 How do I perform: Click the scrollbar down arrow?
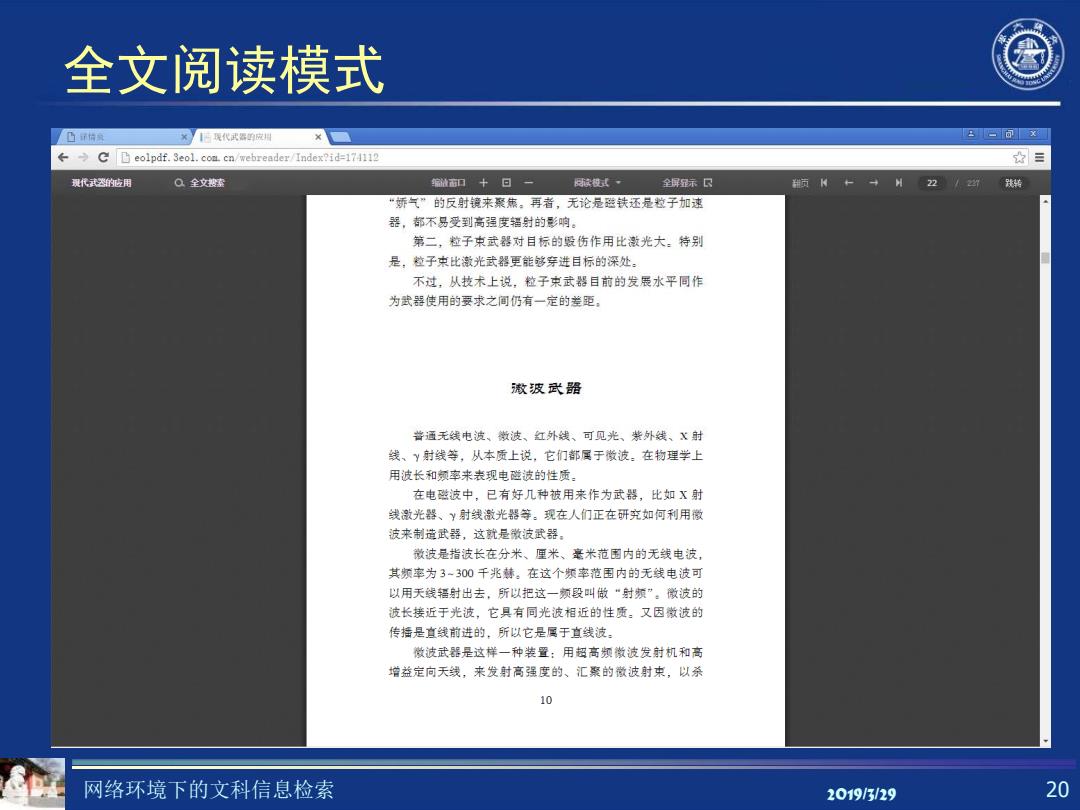coord(1046,741)
